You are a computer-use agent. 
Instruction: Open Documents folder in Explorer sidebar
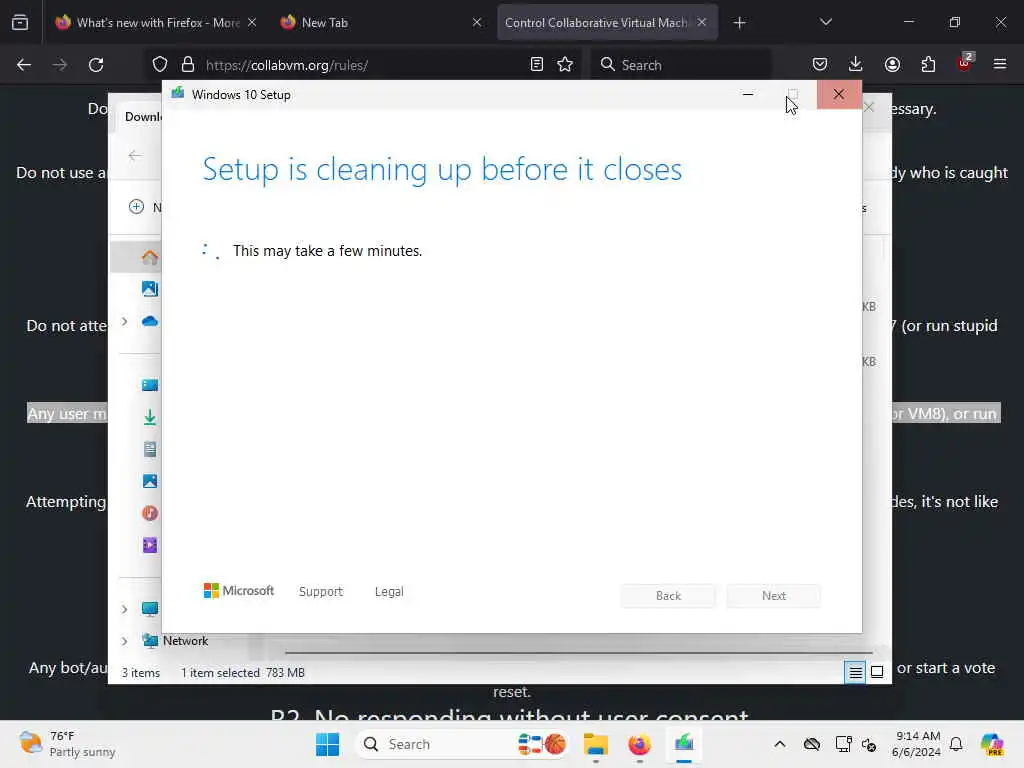point(150,449)
